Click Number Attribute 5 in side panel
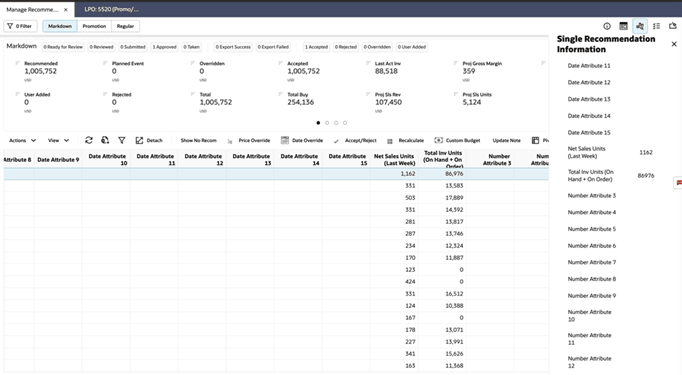This screenshot has width=682, height=375. pos(592,229)
